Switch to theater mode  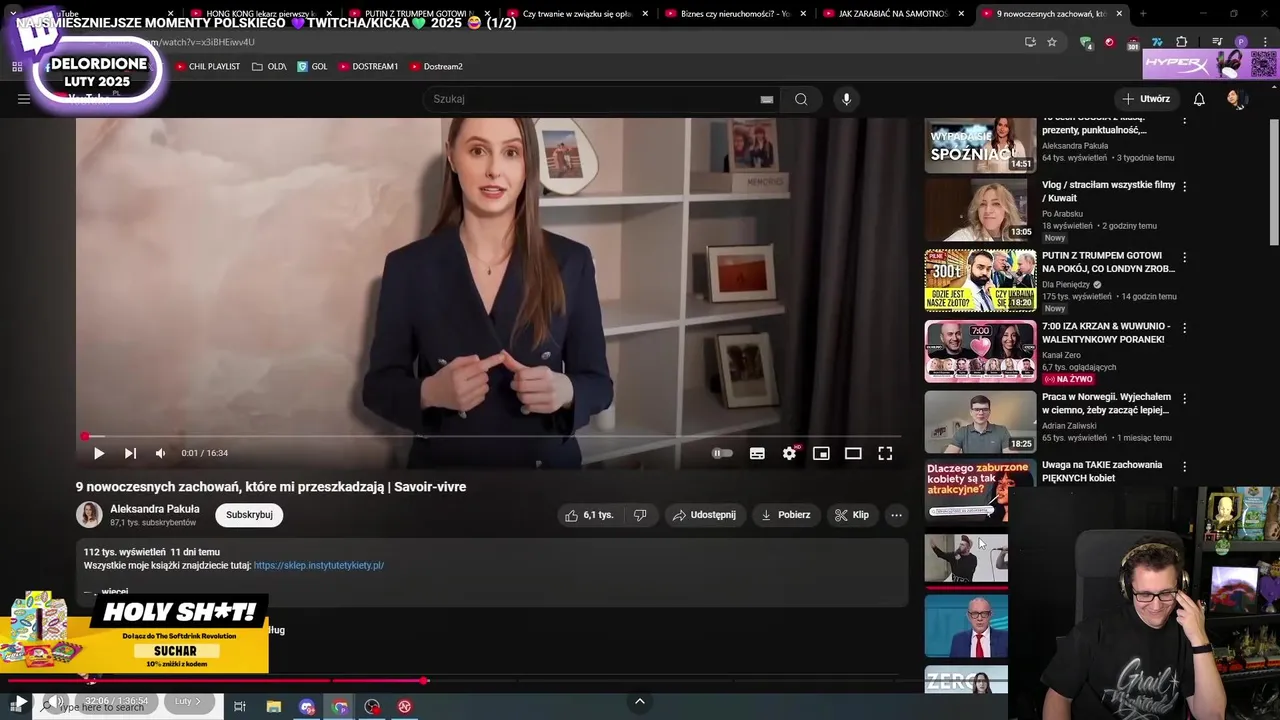click(x=853, y=453)
